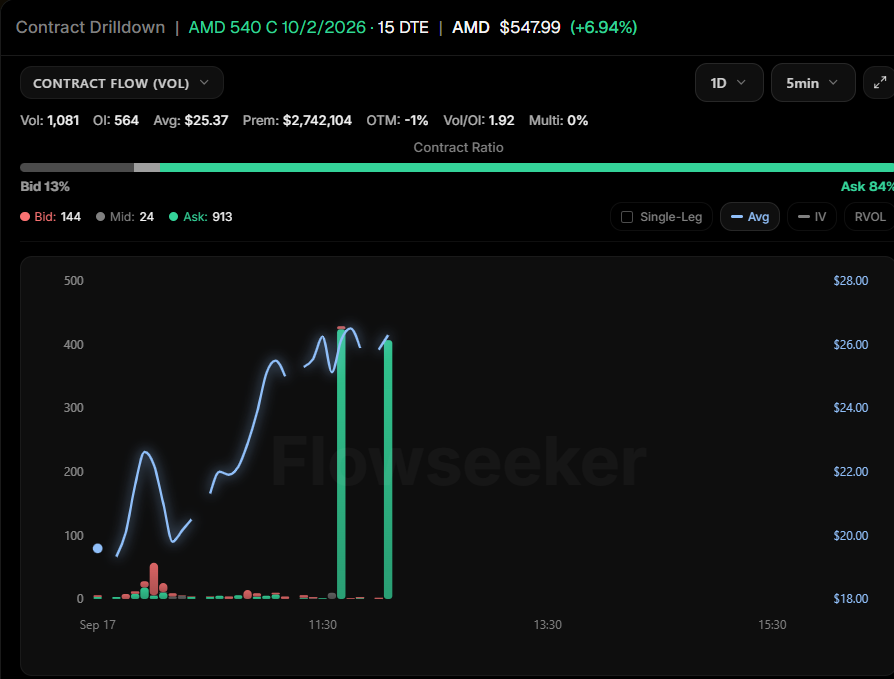
Task: Open the 1D timeframe dropdown
Action: coord(729,83)
